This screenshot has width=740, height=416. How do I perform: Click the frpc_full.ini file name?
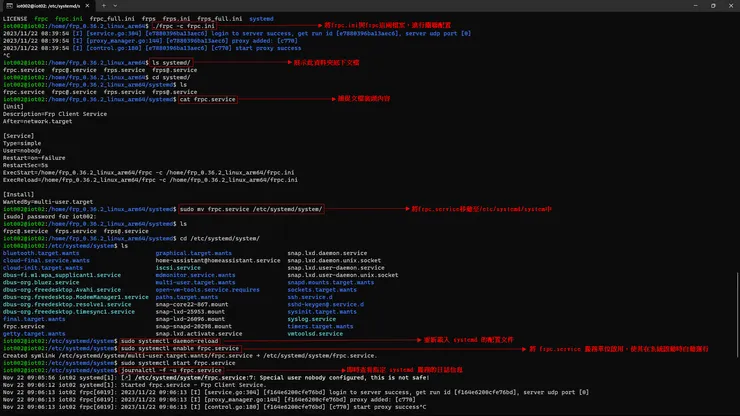coord(112,19)
